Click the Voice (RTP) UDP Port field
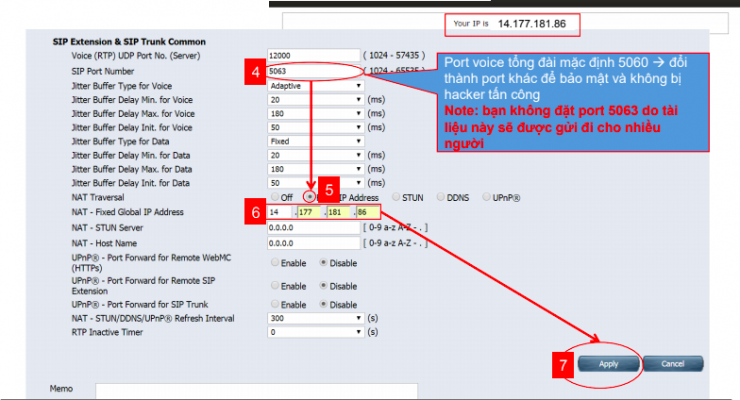 click(x=314, y=56)
